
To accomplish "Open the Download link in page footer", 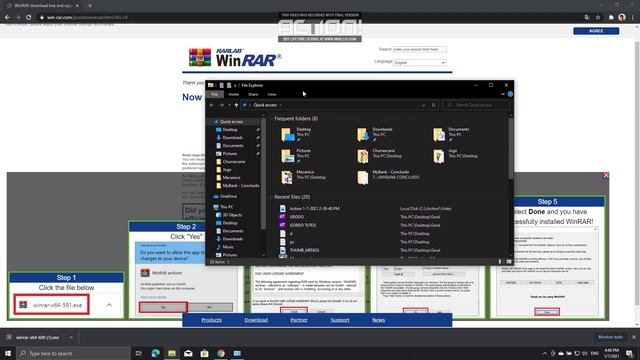I will 256,320.
